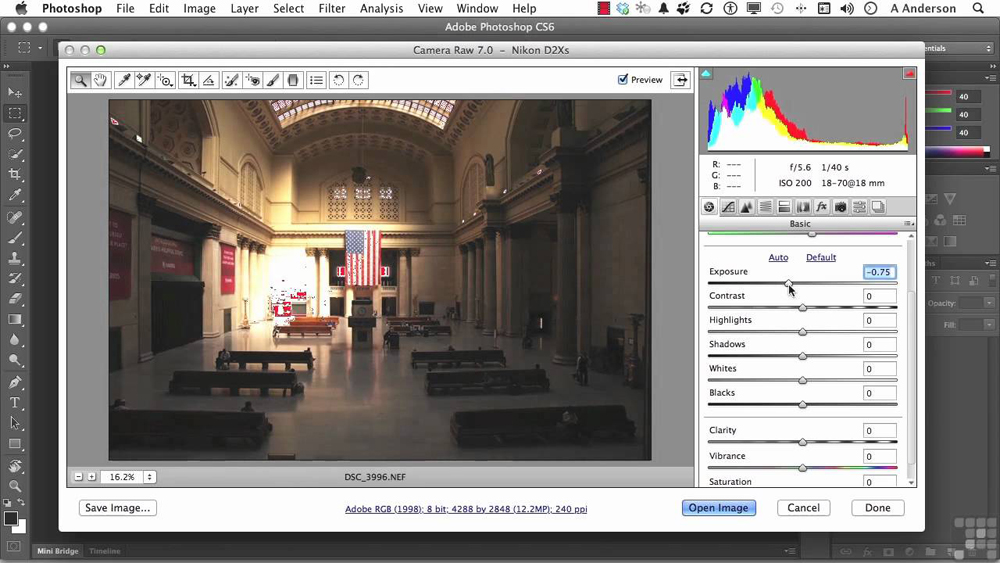Pick the Straighten tool
This screenshot has height=563, width=1000.
[210, 80]
